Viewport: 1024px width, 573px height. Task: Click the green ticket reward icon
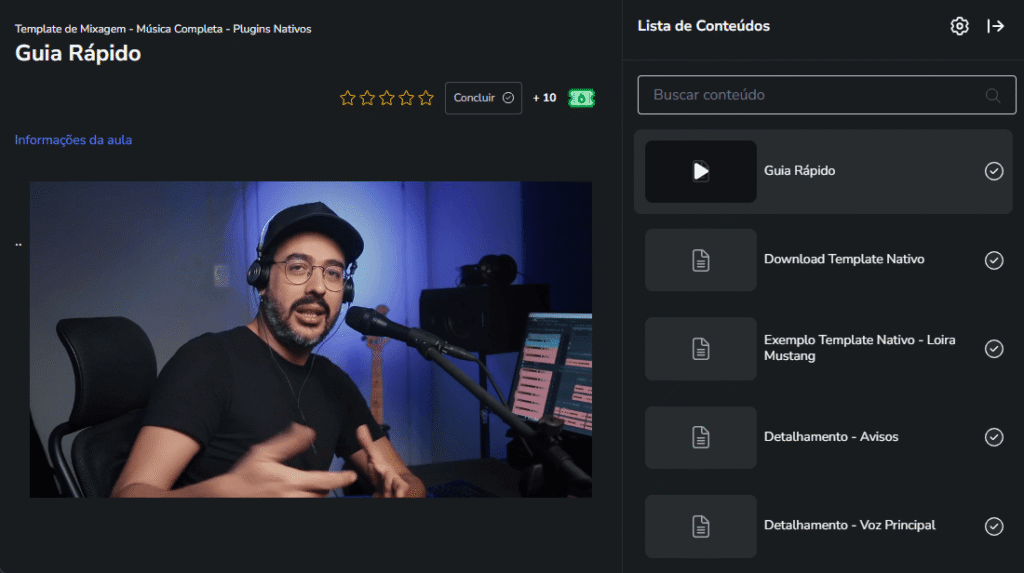pos(581,98)
